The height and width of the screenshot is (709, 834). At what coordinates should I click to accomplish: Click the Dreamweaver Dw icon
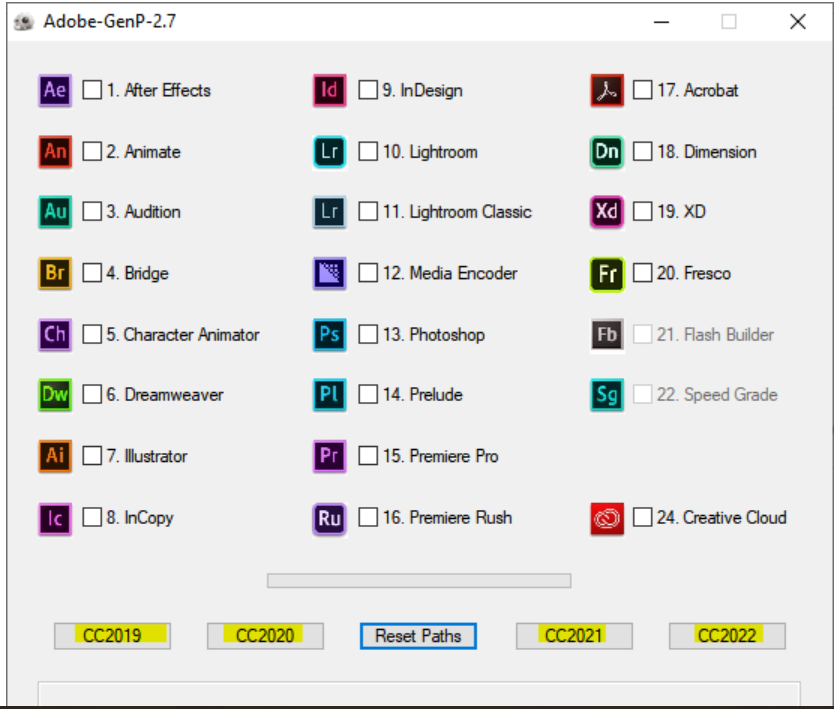coord(55,395)
